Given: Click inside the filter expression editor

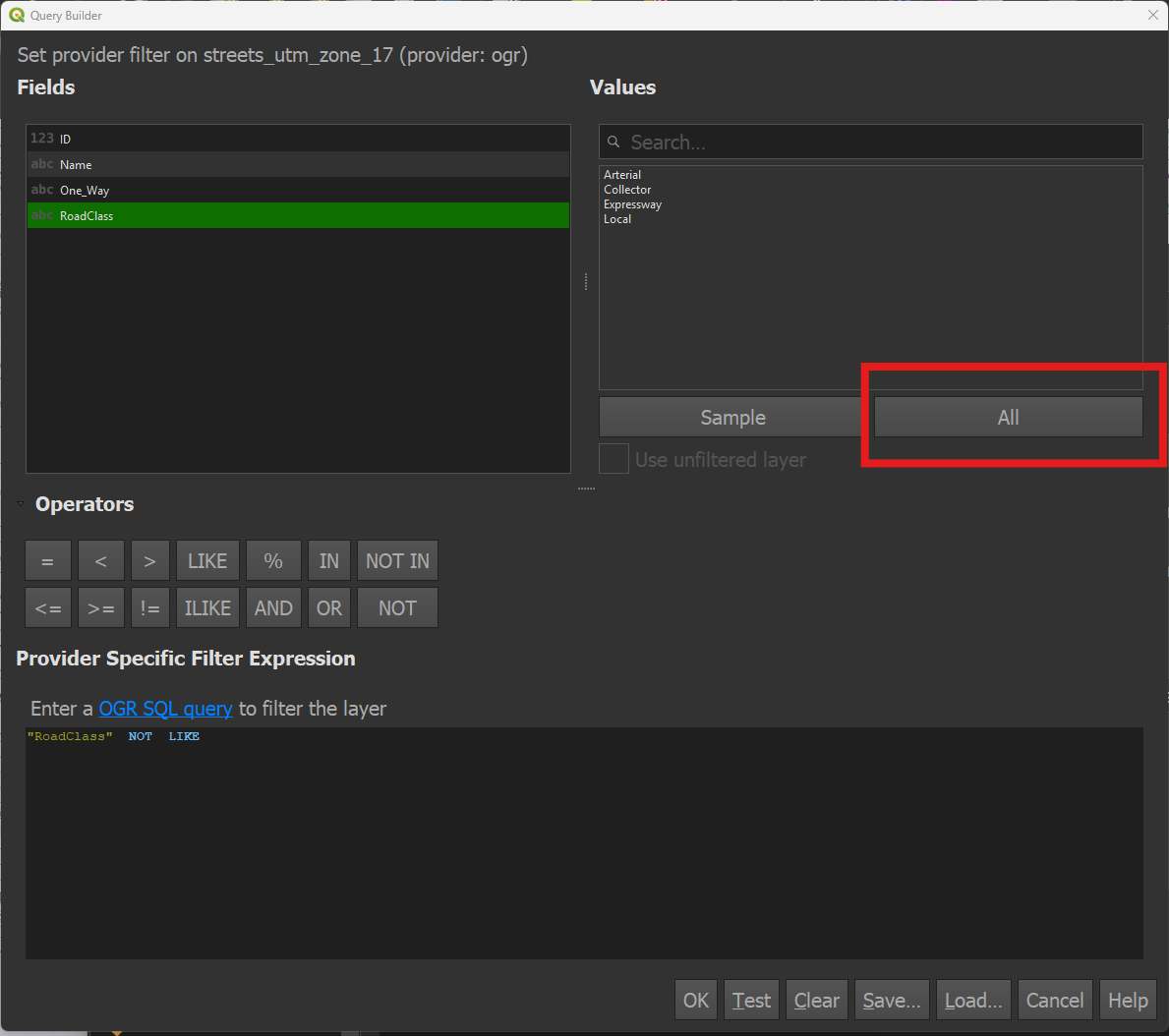Looking at the screenshot, I should (x=584, y=843).
